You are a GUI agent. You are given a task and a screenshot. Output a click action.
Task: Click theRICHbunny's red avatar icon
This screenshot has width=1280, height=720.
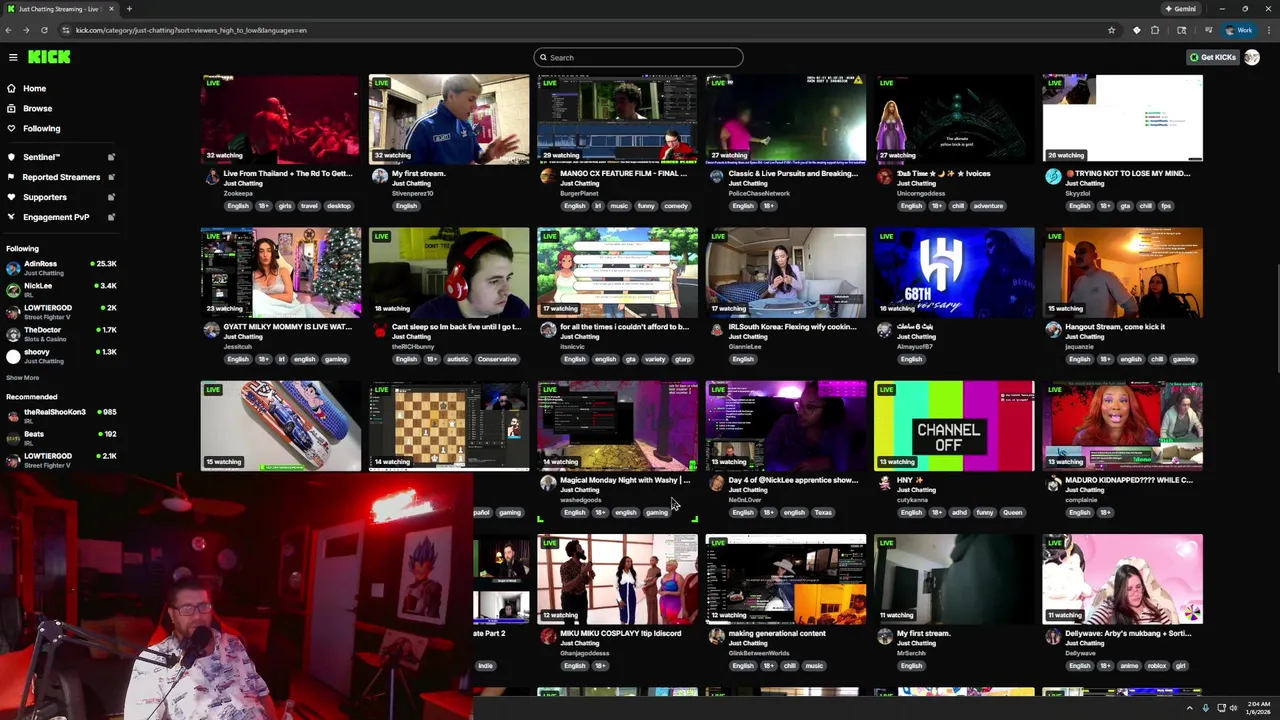pos(379,330)
